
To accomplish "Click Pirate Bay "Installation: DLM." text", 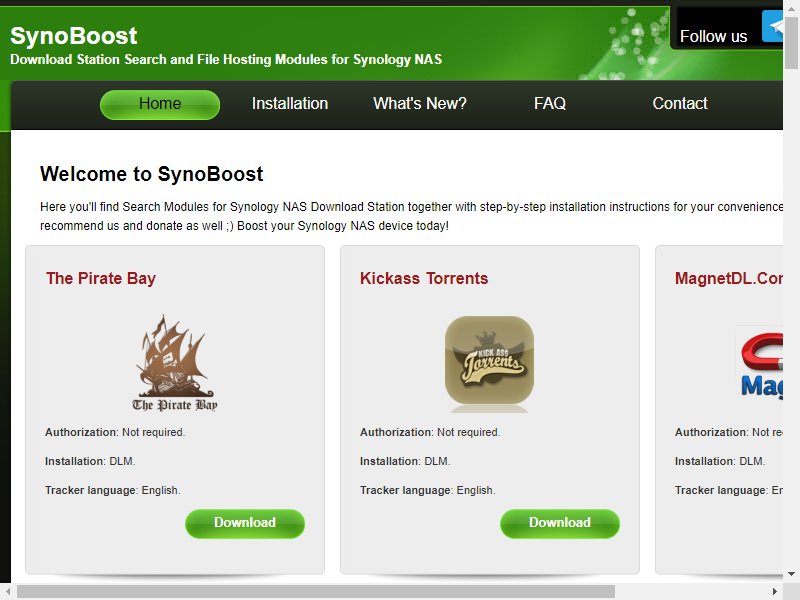I will point(90,461).
